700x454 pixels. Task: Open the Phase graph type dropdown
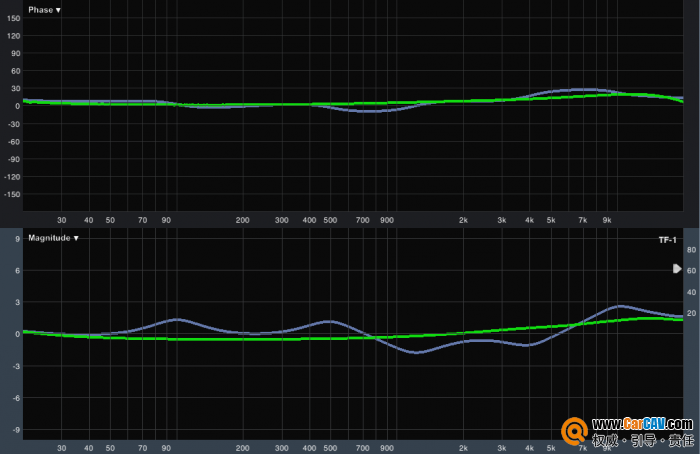click(44, 10)
